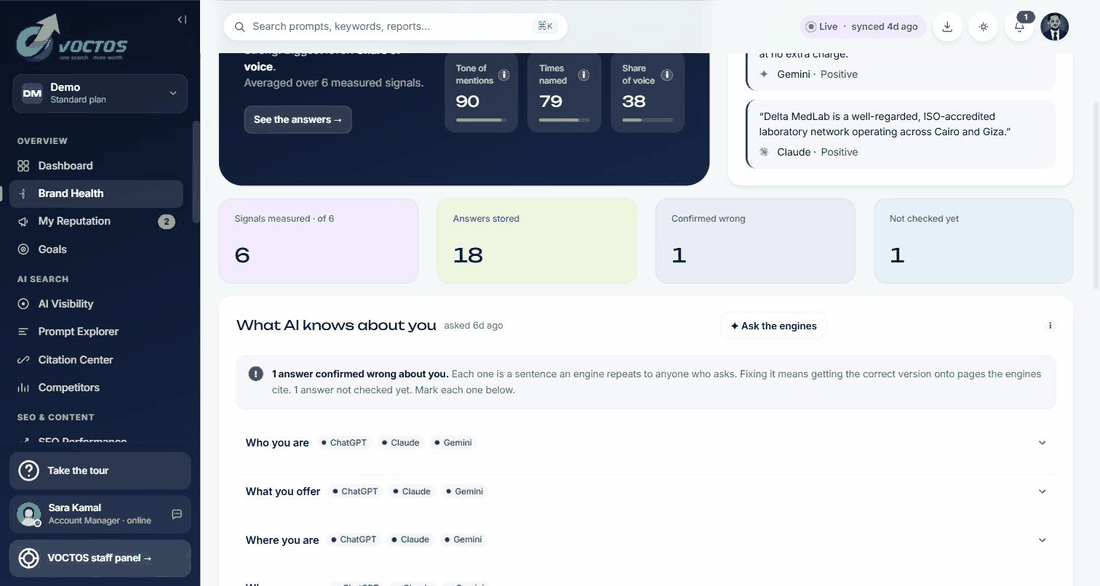
Task: Click the search magnifier icon
Action: (x=240, y=27)
